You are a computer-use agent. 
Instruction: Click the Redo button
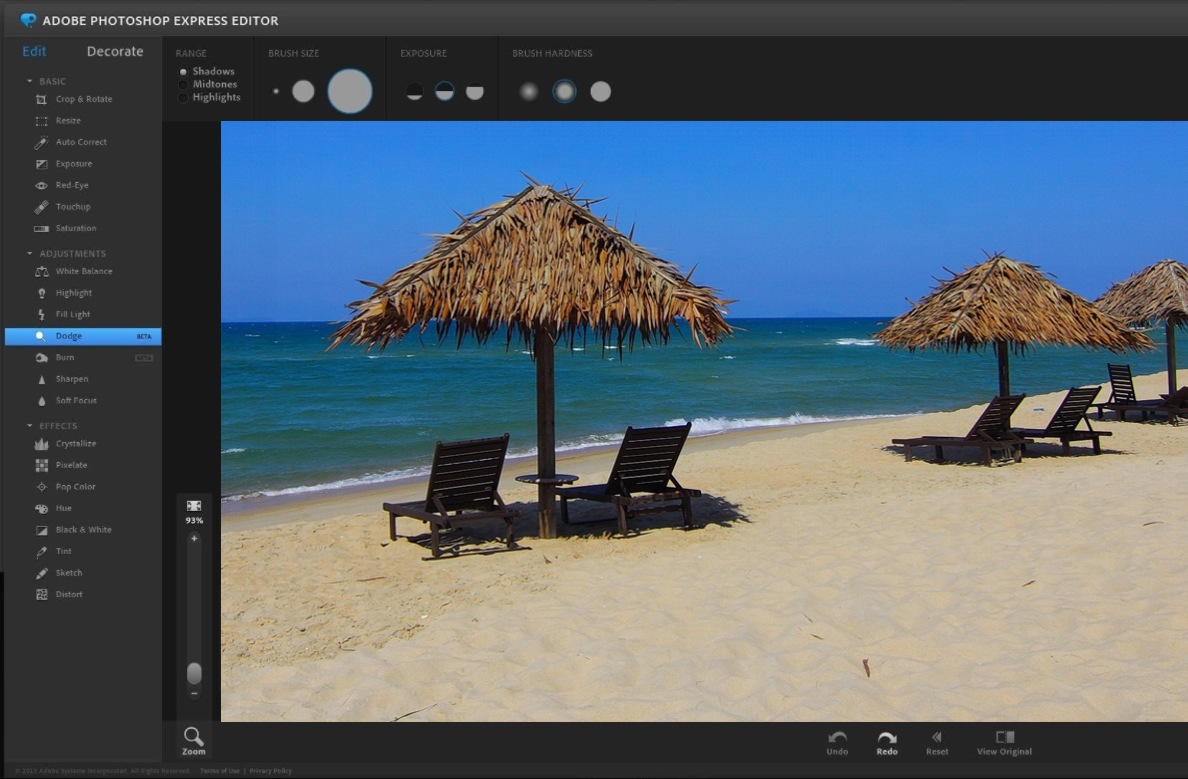886,743
